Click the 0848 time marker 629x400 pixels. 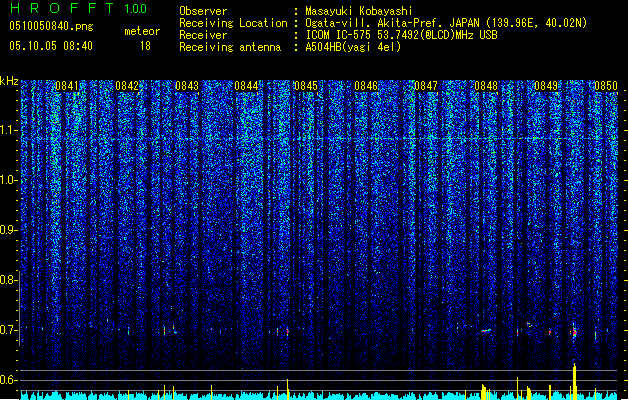click(486, 86)
